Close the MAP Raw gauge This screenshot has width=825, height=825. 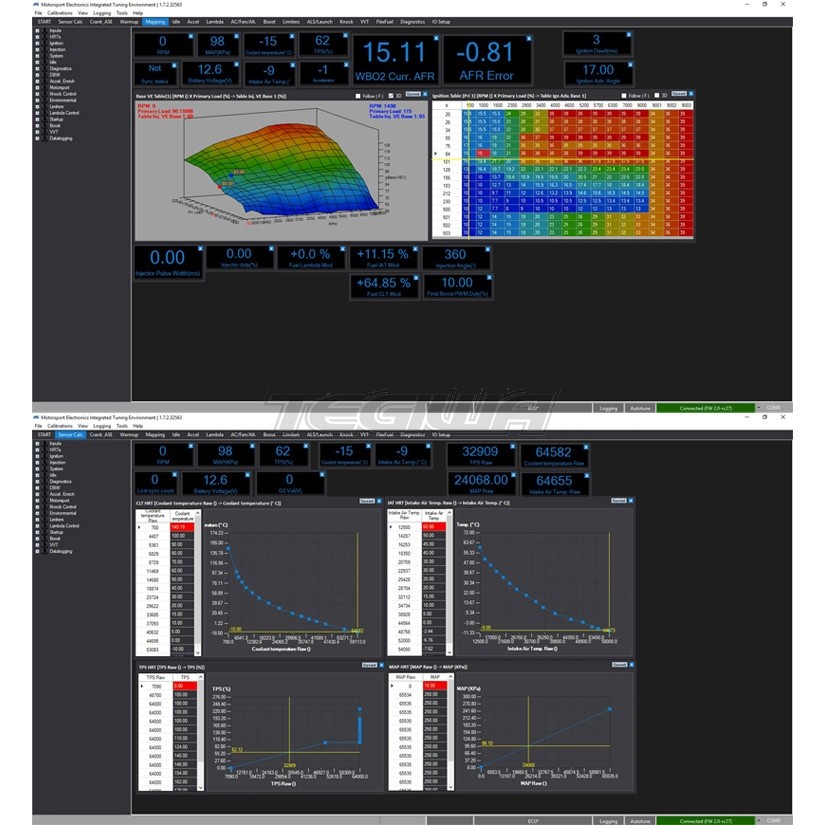pos(511,474)
